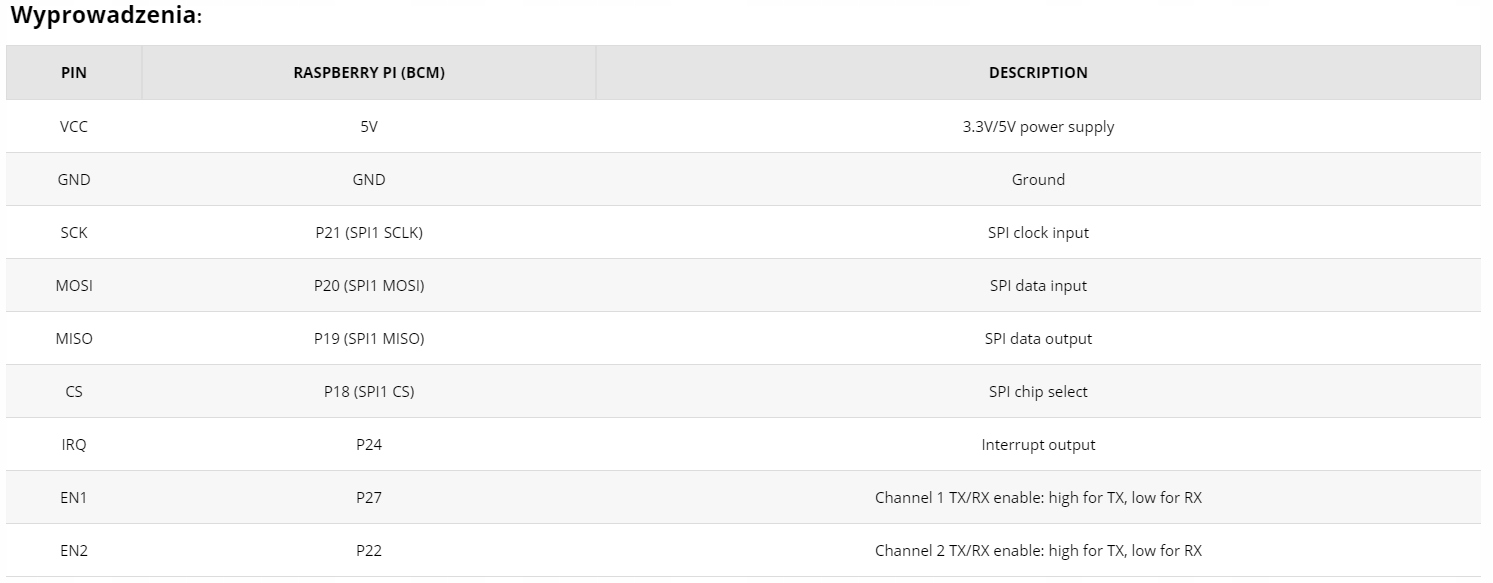
Task: Click the Wyprowadzenia heading
Action: pos(106,17)
